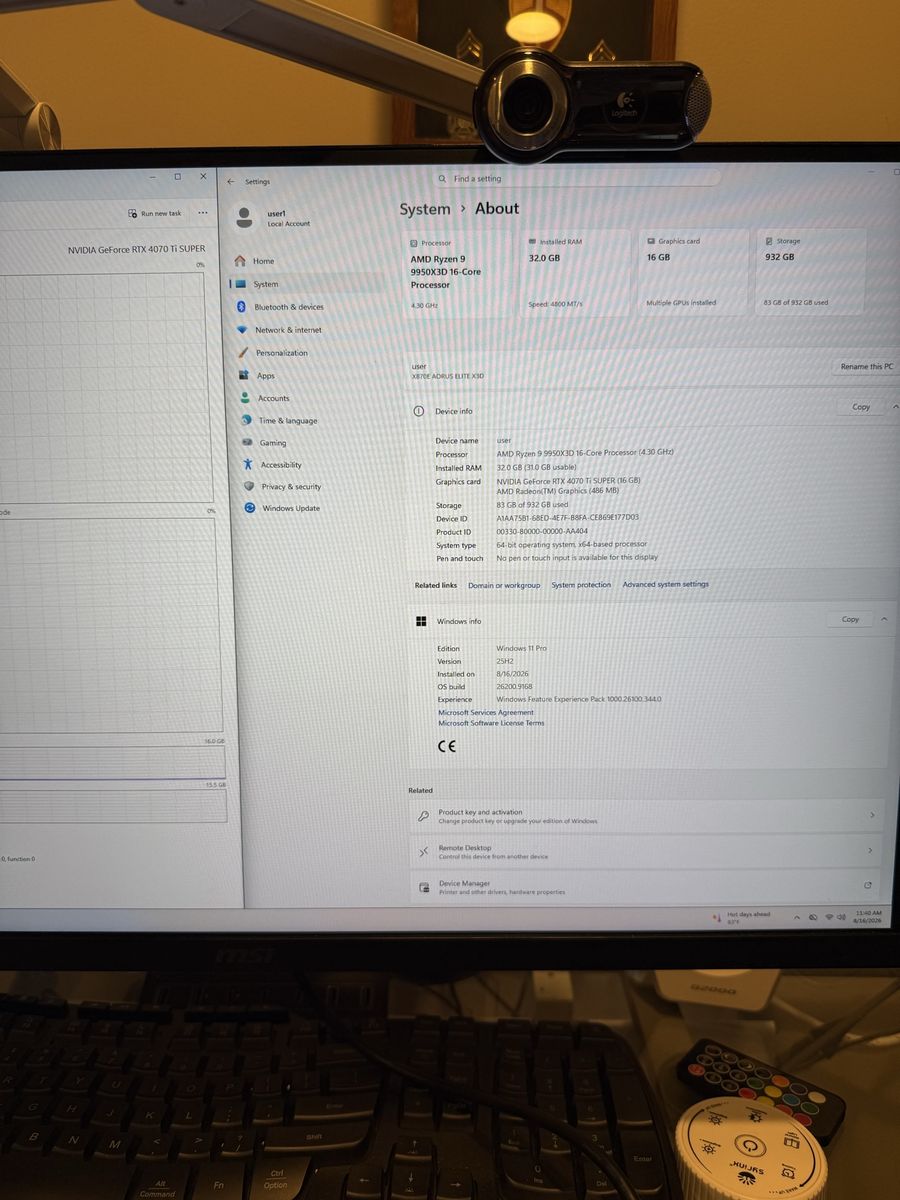Screen dimensions: 900x1200
Task: Open the Microsoft Services Agreement link
Action: tap(486, 712)
